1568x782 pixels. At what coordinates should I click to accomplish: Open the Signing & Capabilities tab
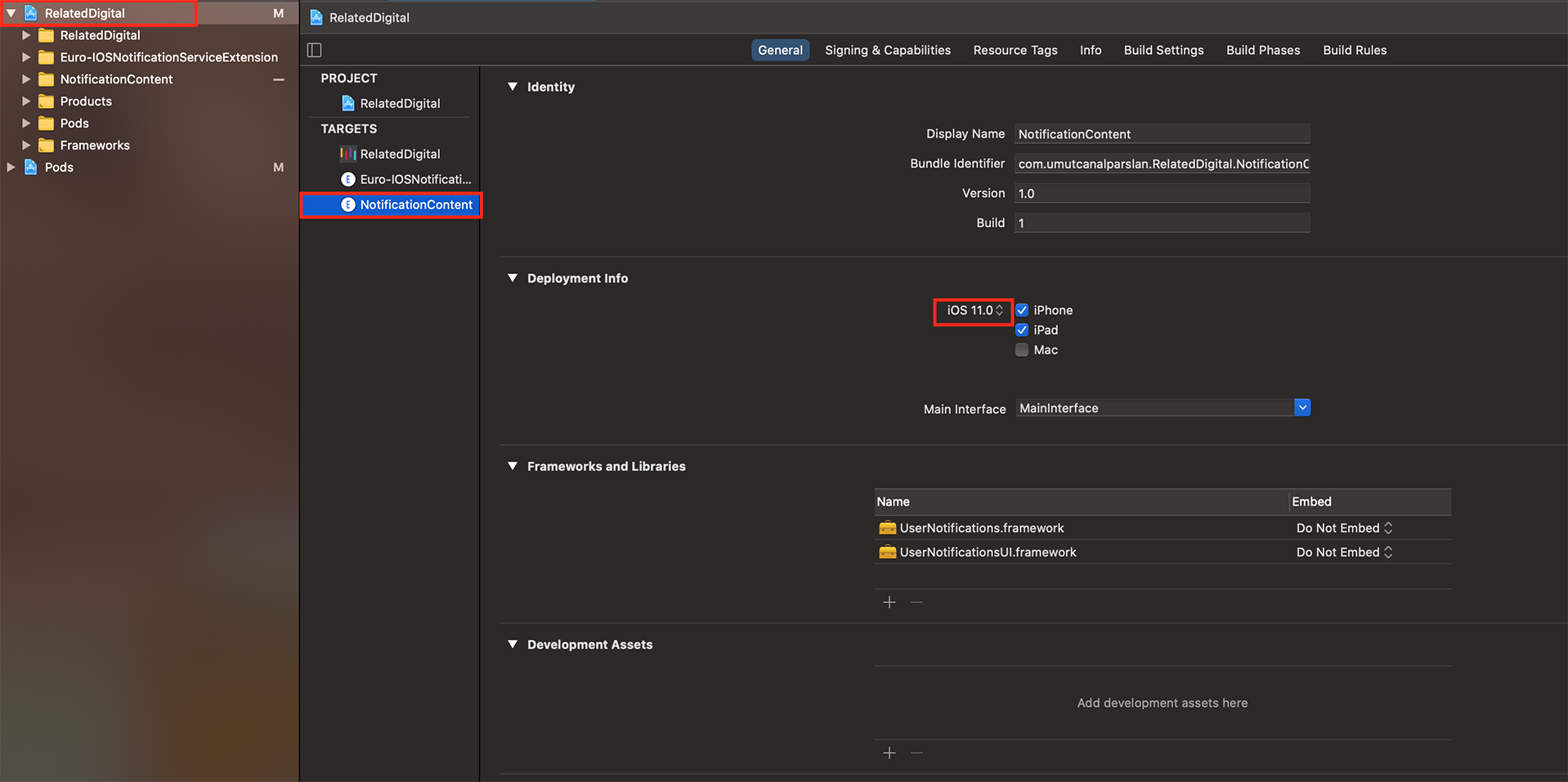(x=887, y=50)
